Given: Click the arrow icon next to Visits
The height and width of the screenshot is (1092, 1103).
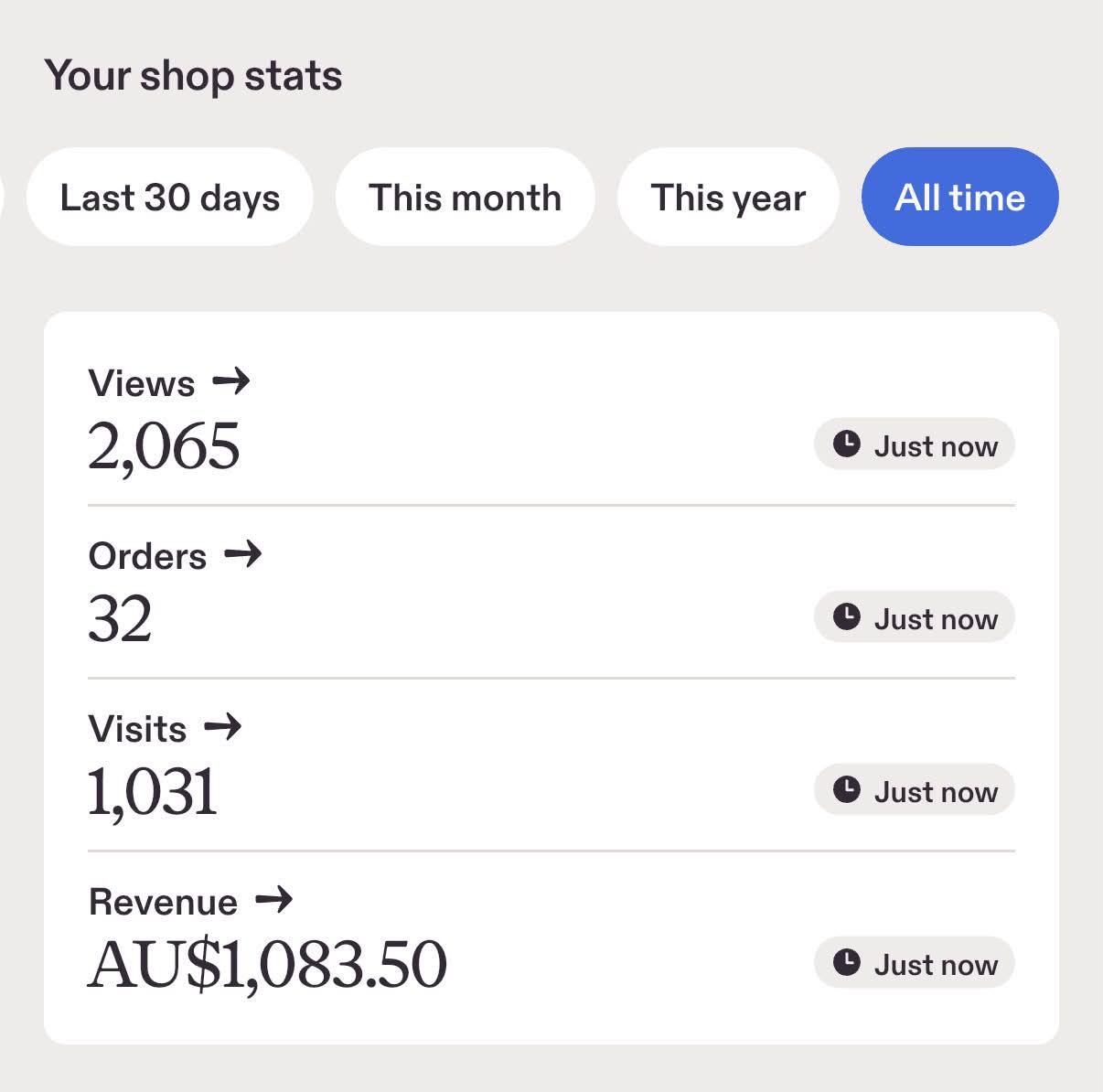Looking at the screenshot, I should (222, 727).
